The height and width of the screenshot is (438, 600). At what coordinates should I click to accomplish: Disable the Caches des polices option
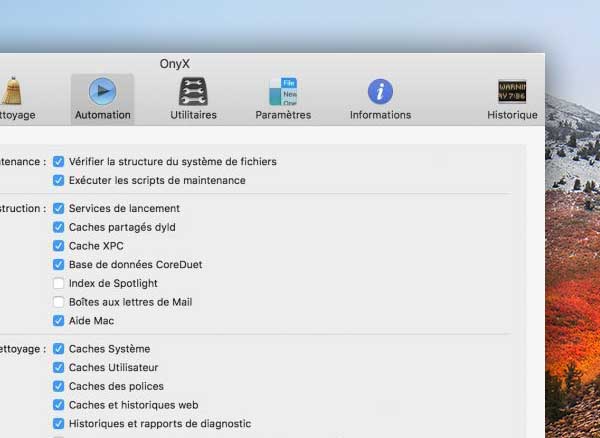[x=59, y=386]
